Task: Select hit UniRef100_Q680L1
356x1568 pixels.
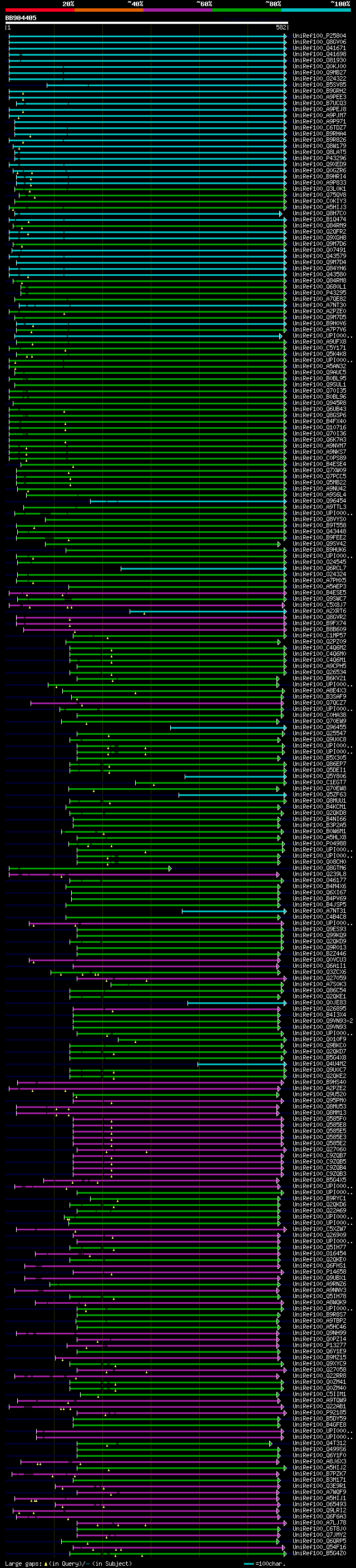Action: pyautogui.click(x=319, y=286)
